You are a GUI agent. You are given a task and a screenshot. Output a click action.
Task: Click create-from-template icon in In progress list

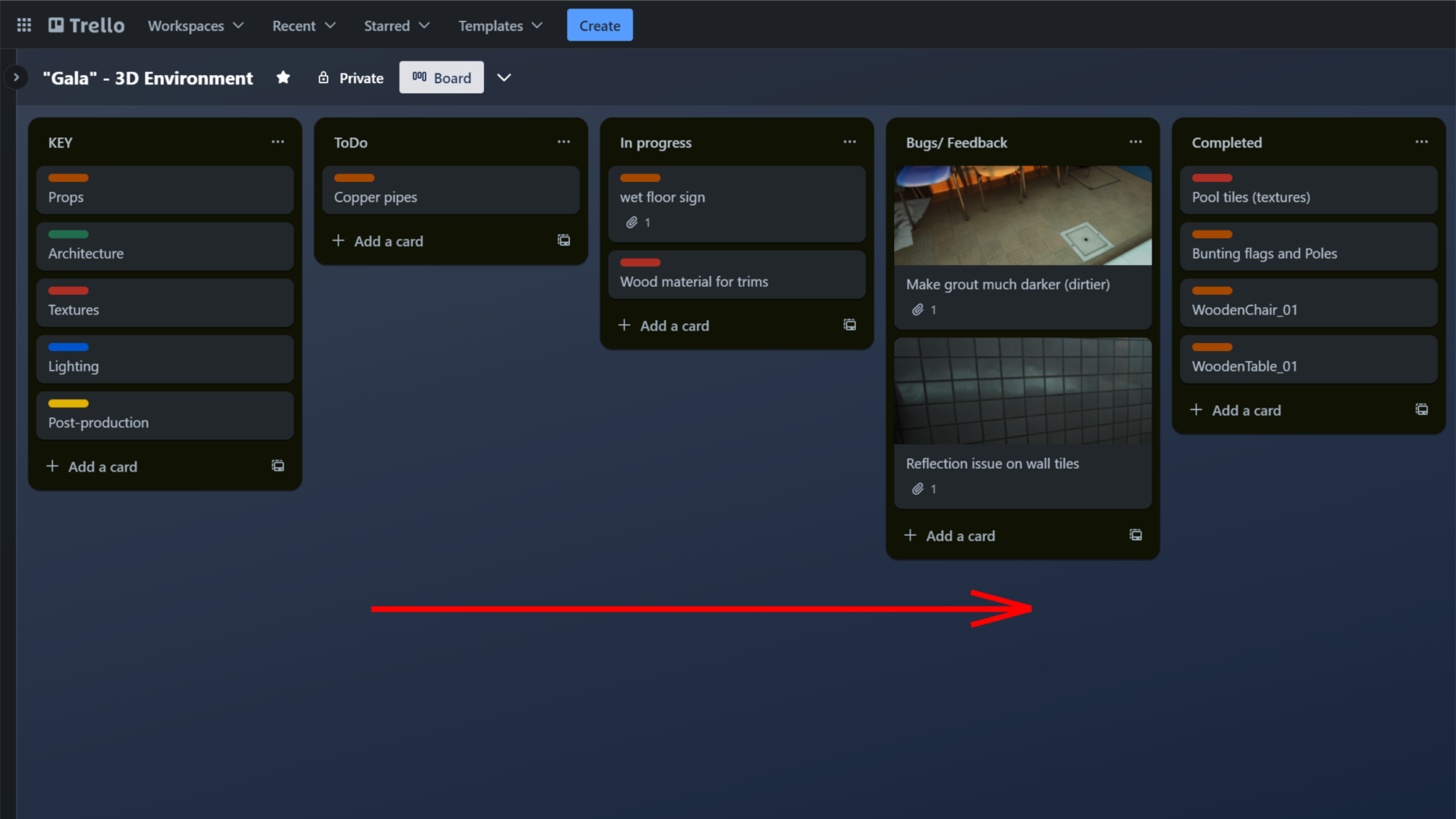(x=850, y=325)
